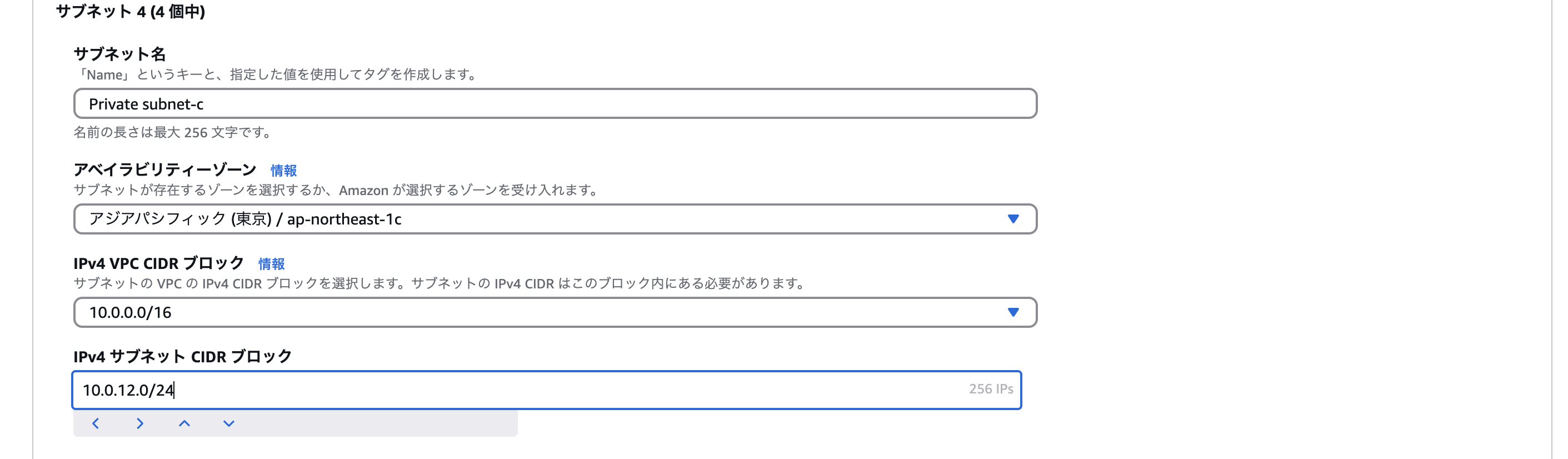
Task: Click the 情報 link beside アベイラビリティーゾーン
Action: 283,171
